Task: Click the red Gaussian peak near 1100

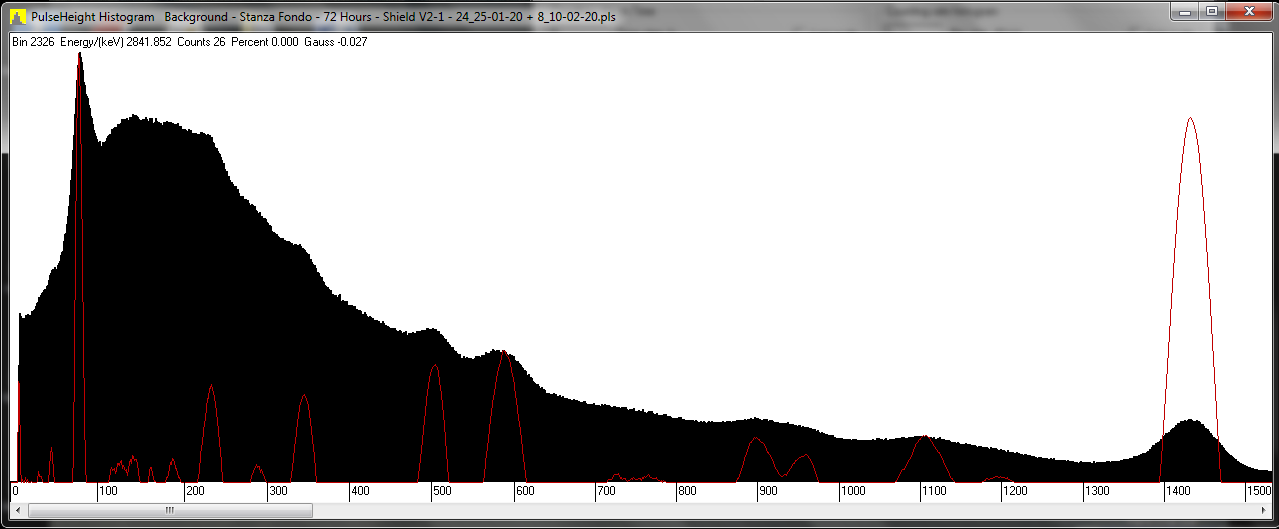Action: (926, 460)
